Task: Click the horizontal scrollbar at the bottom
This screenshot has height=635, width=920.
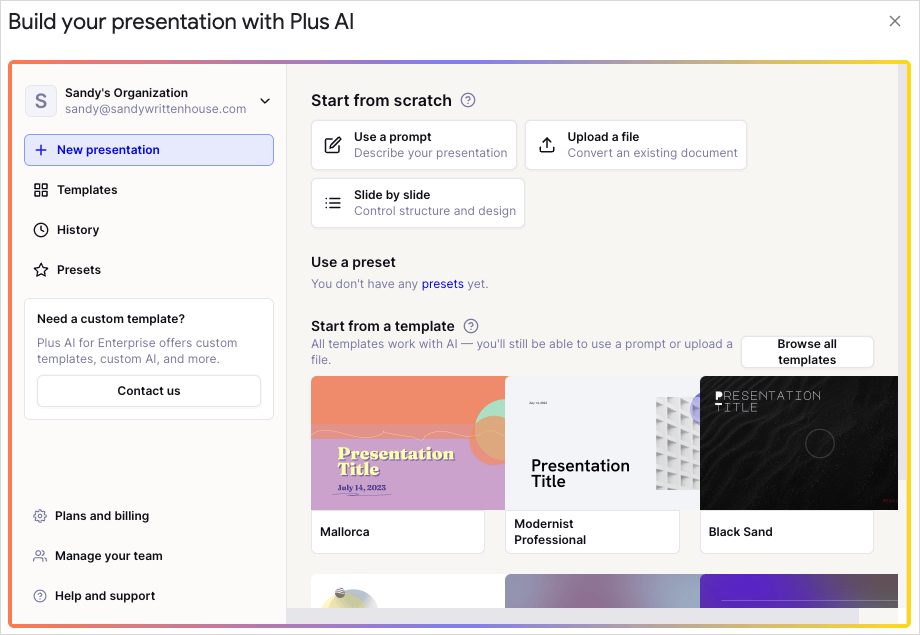Action: tap(572, 616)
